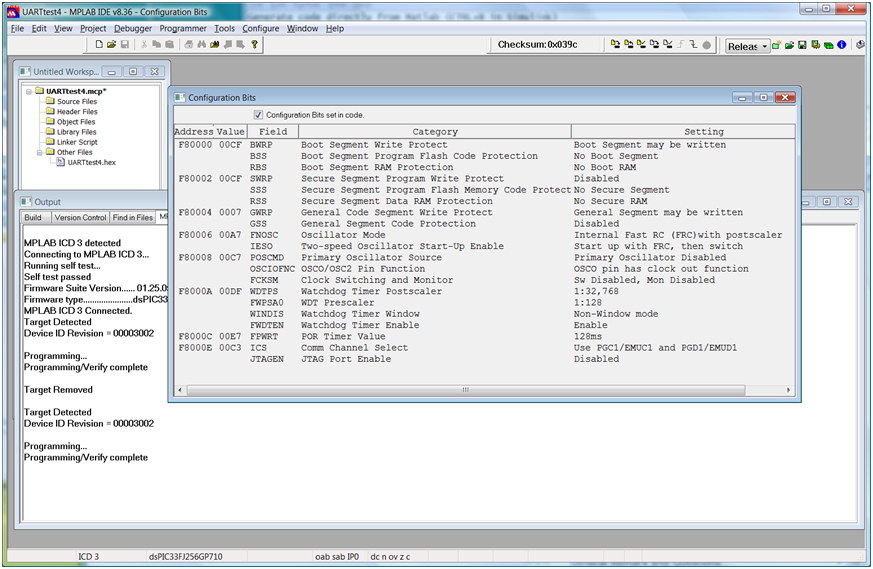Click the Open Project green folder icon
873x569 pixels.
(789, 45)
